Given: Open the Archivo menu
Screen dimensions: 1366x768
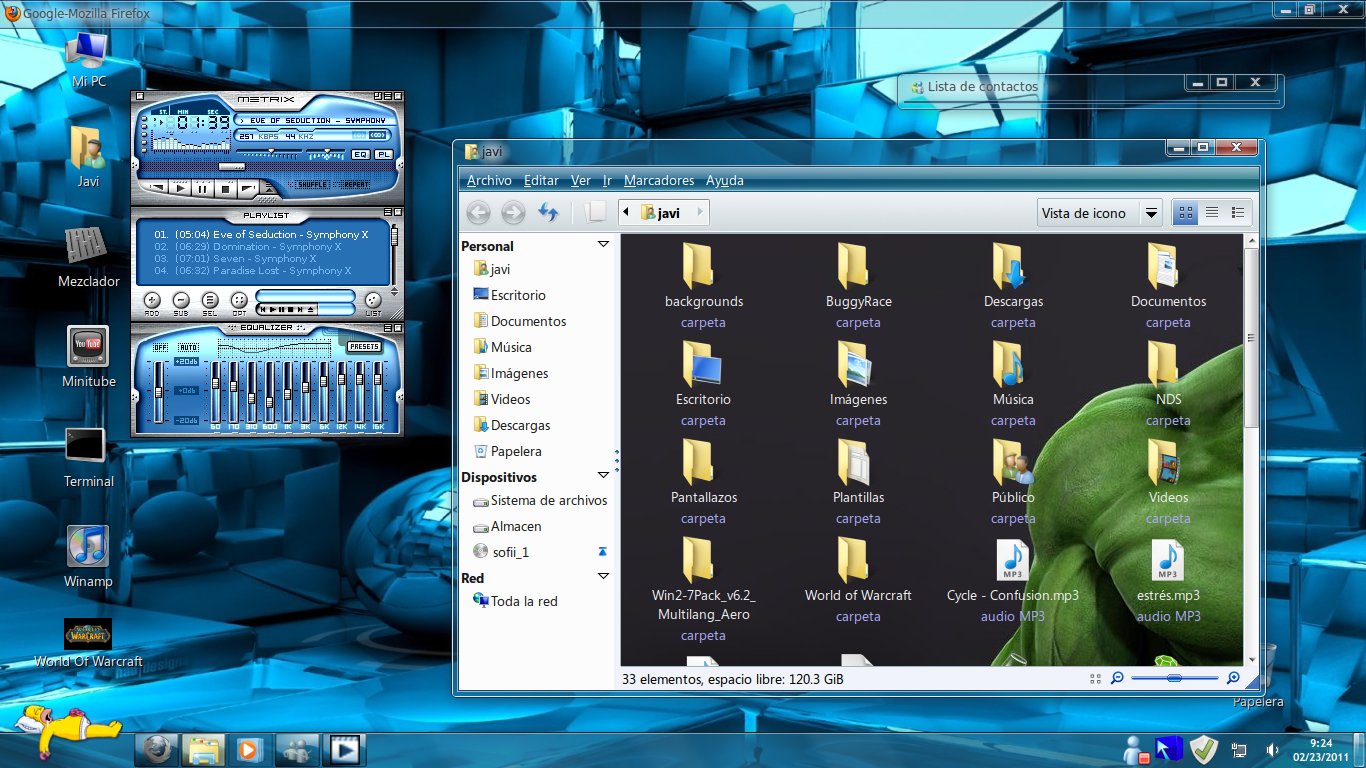Looking at the screenshot, I should click(x=489, y=181).
